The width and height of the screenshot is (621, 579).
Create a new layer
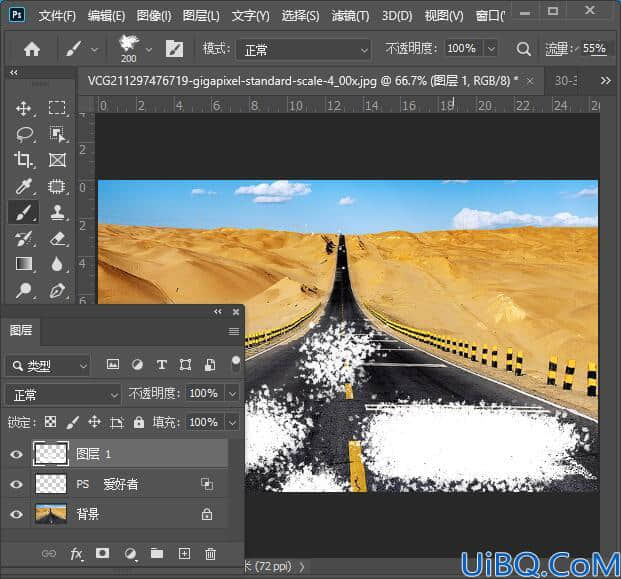(x=185, y=553)
